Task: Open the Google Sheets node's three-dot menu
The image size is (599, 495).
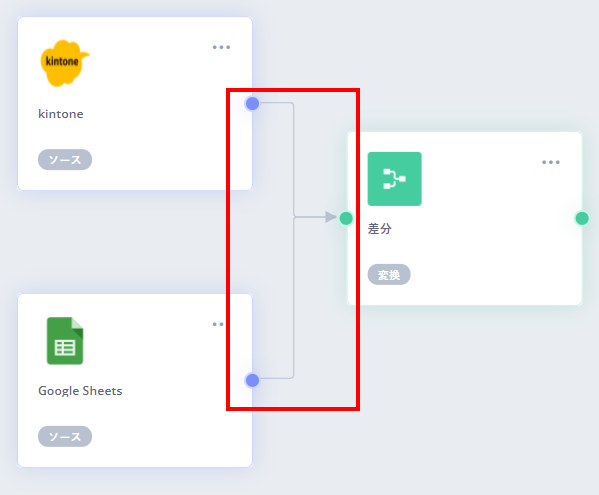Action: [218, 324]
